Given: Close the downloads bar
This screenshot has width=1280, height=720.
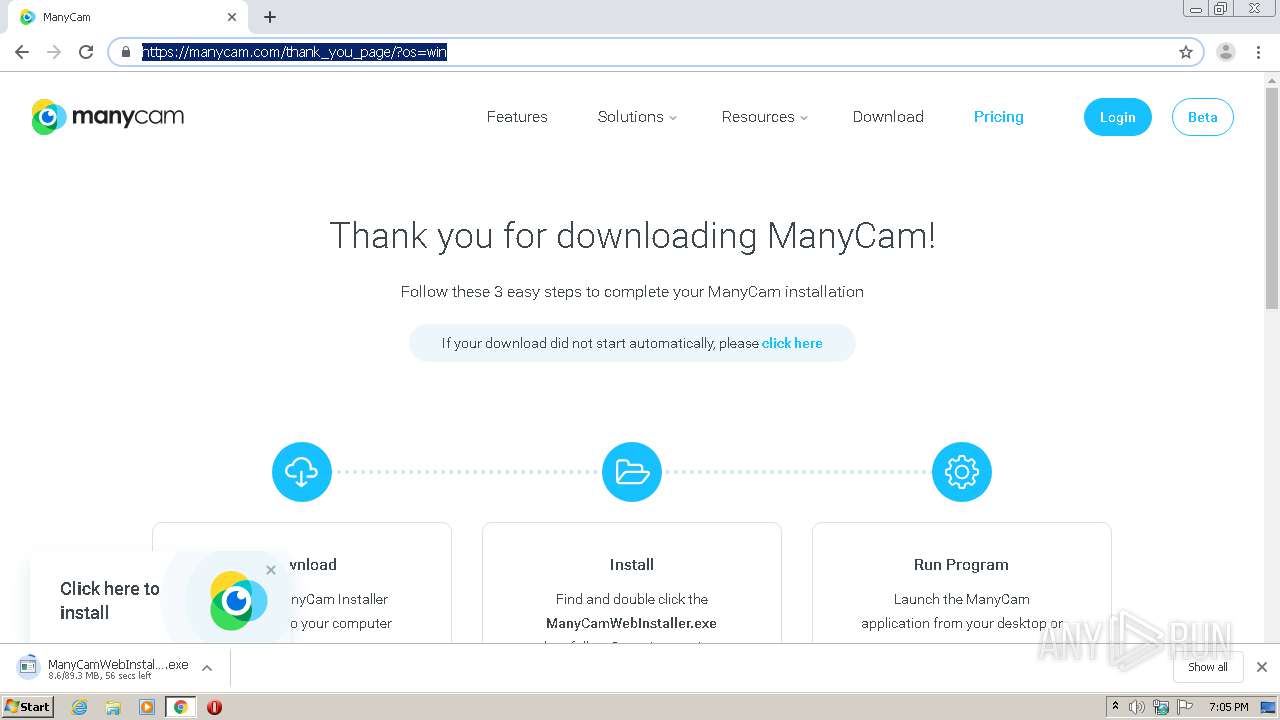Looking at the screenshot, I should [x=1262, y=667].
